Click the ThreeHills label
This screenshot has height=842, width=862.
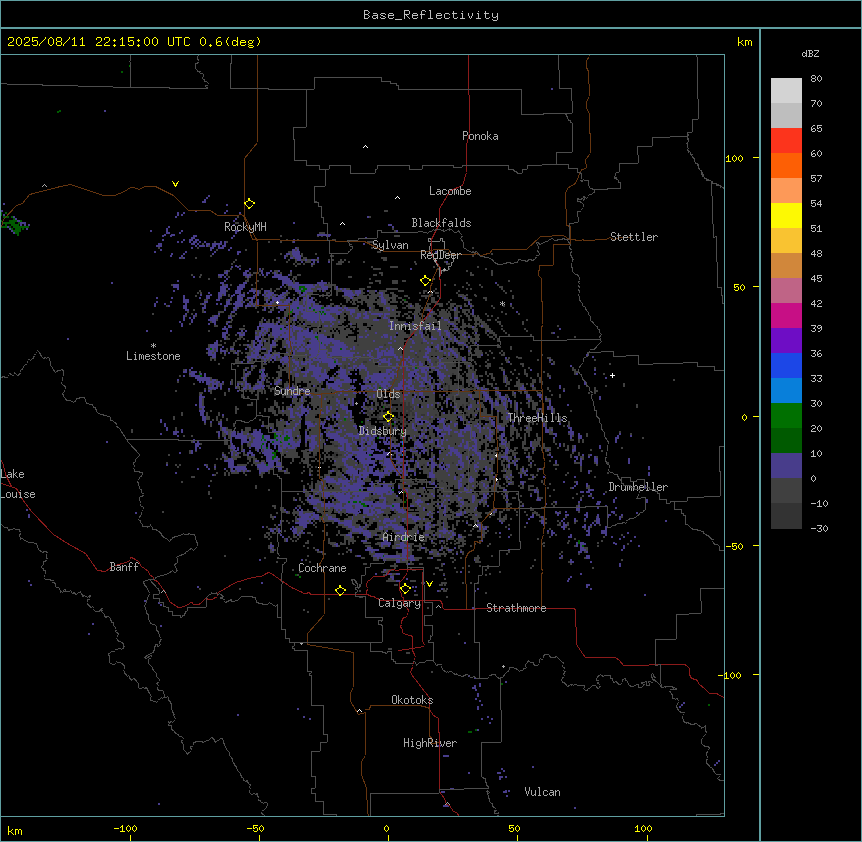tap(537, 418)
